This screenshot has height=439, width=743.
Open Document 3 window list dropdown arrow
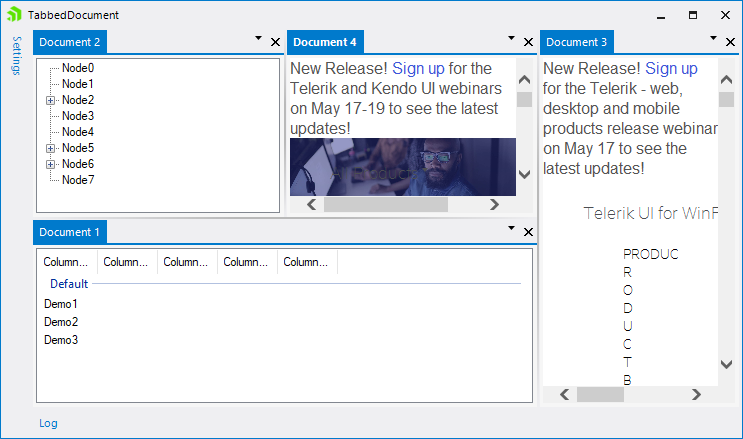point(713,38)
